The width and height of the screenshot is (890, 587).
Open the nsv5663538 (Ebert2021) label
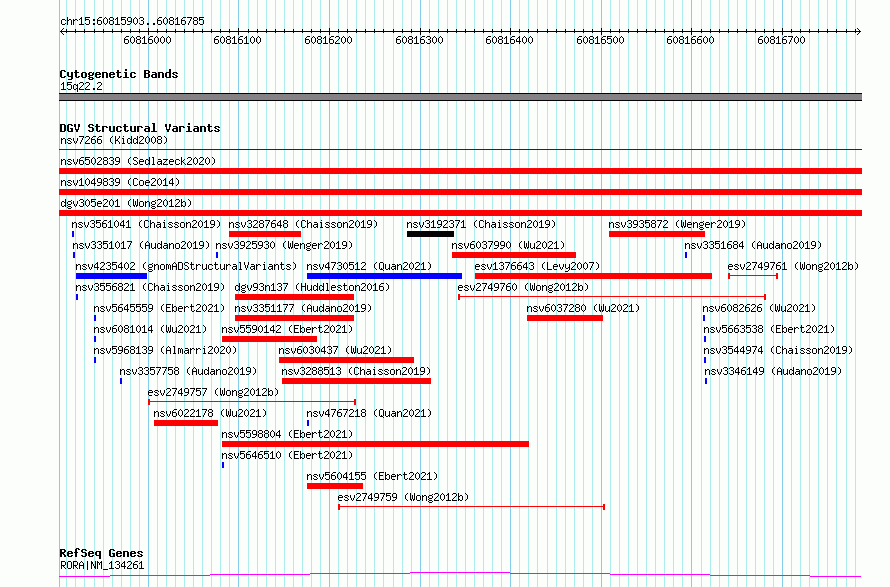pyautogui.click(x=769, y=329)
